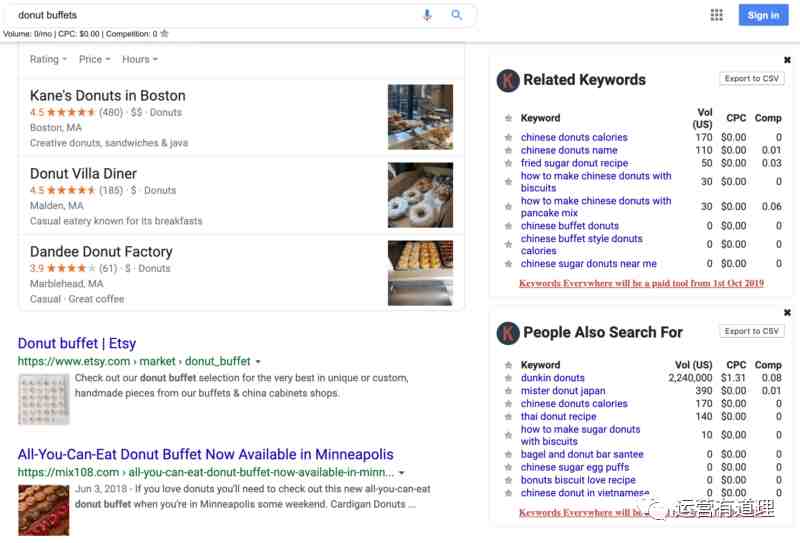This screenshot has width=800, height=543.
Task: Star the 'chinese donut in vietnamese' keyword
Action: click(x=508, y=493)
